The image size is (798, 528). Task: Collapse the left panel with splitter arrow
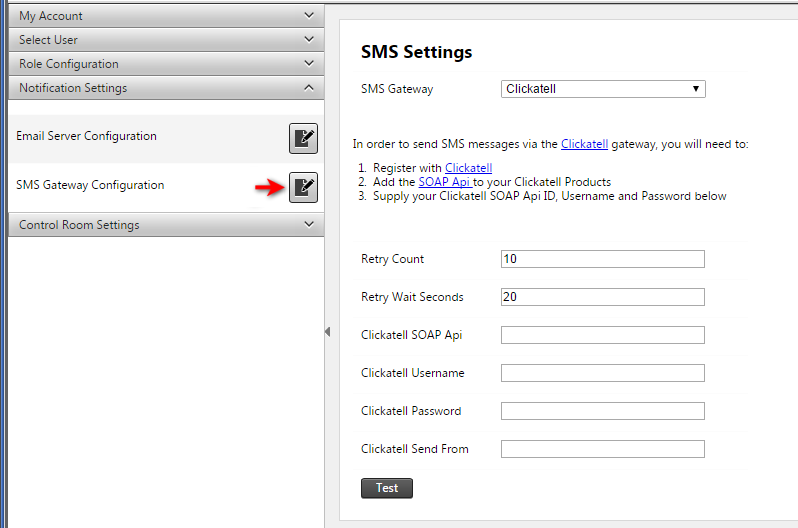327,332
